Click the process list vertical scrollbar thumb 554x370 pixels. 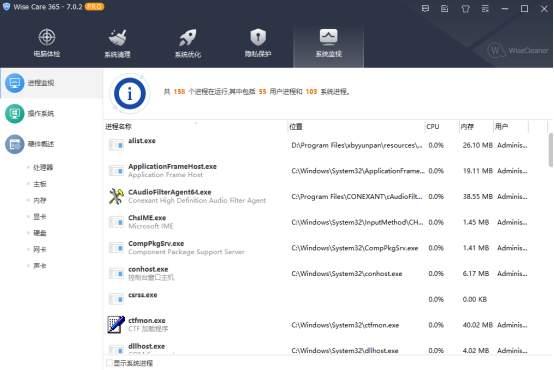click(550, 150)
